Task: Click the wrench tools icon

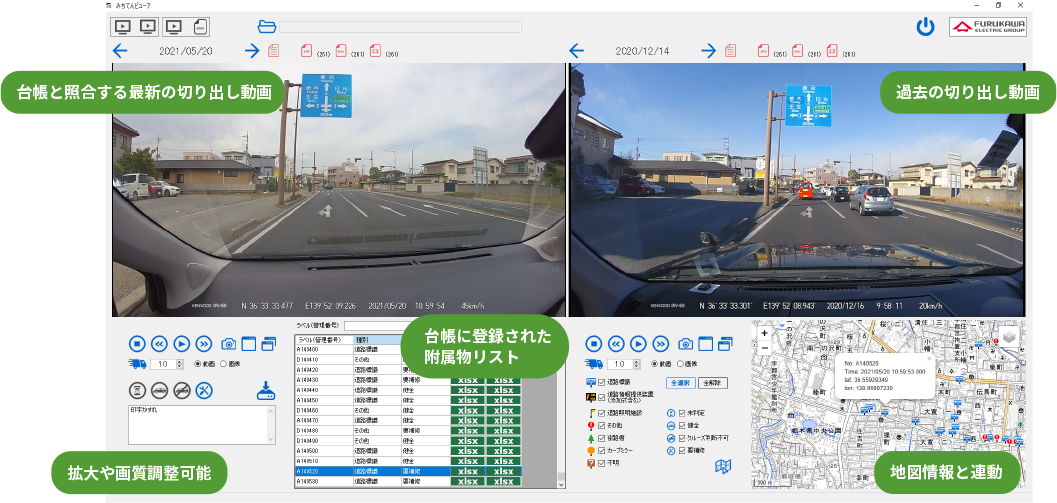Action: pos(204,390)
